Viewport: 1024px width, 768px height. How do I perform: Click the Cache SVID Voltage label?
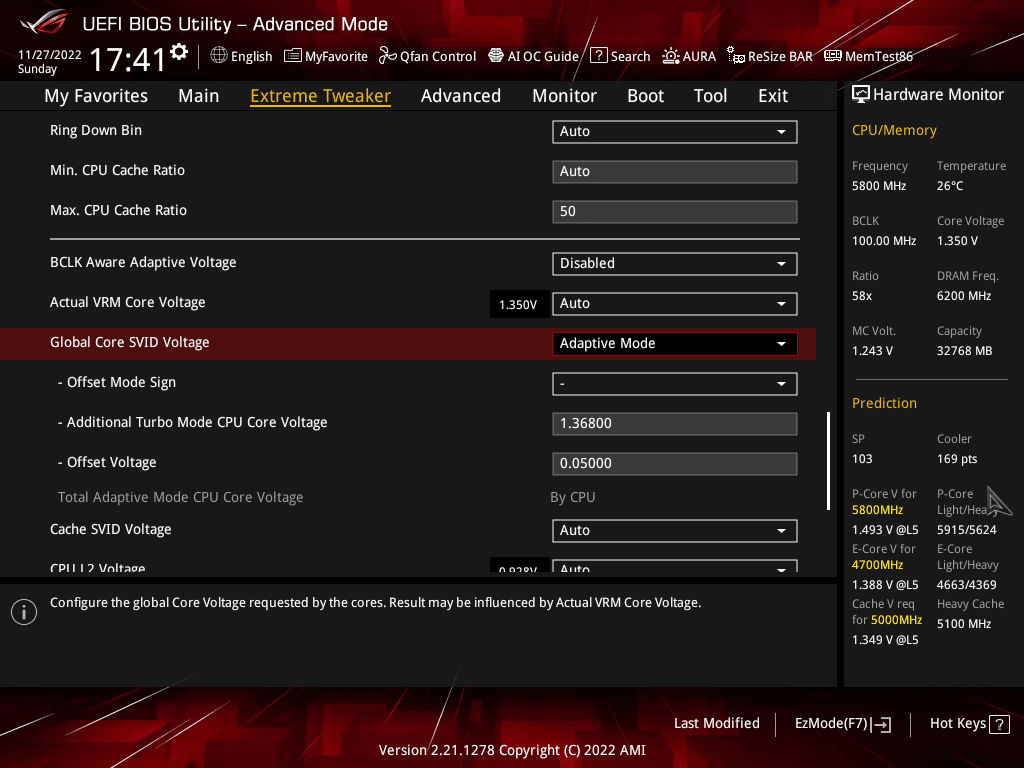point(110,530)
